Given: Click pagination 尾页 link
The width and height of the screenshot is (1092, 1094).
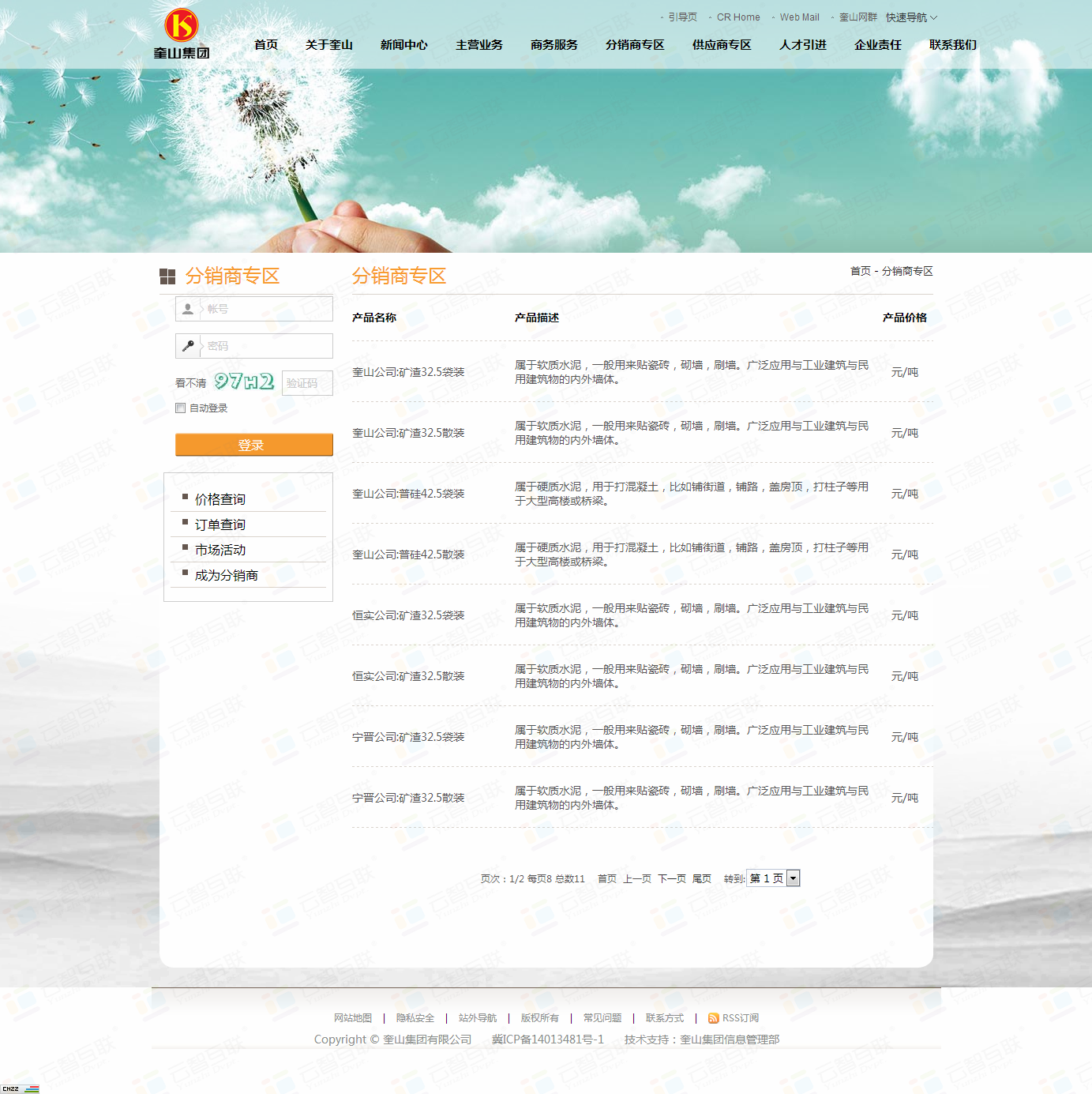Looking at the screenshot, I should pyautogui.click(x=702, y=878).
